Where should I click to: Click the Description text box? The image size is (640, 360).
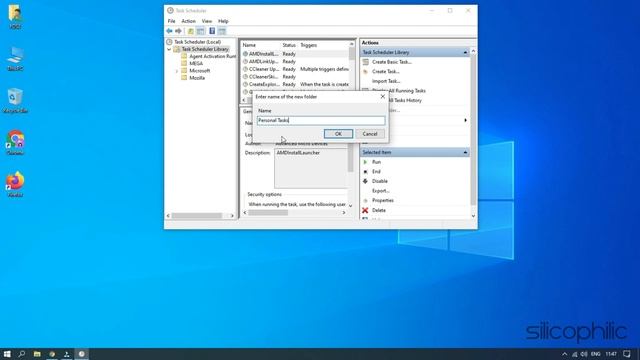(x=311, y=168)
